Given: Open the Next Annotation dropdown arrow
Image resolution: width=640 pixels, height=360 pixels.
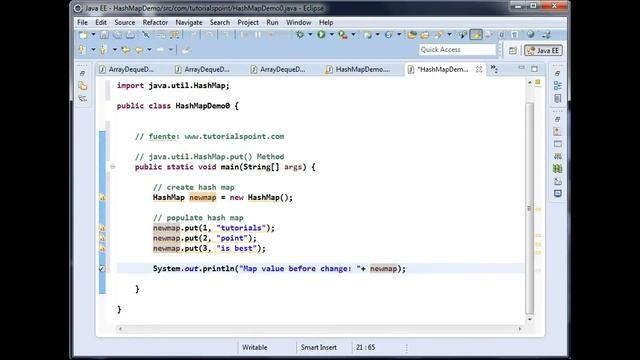Looking at the screenshot, I should (93, 50).
